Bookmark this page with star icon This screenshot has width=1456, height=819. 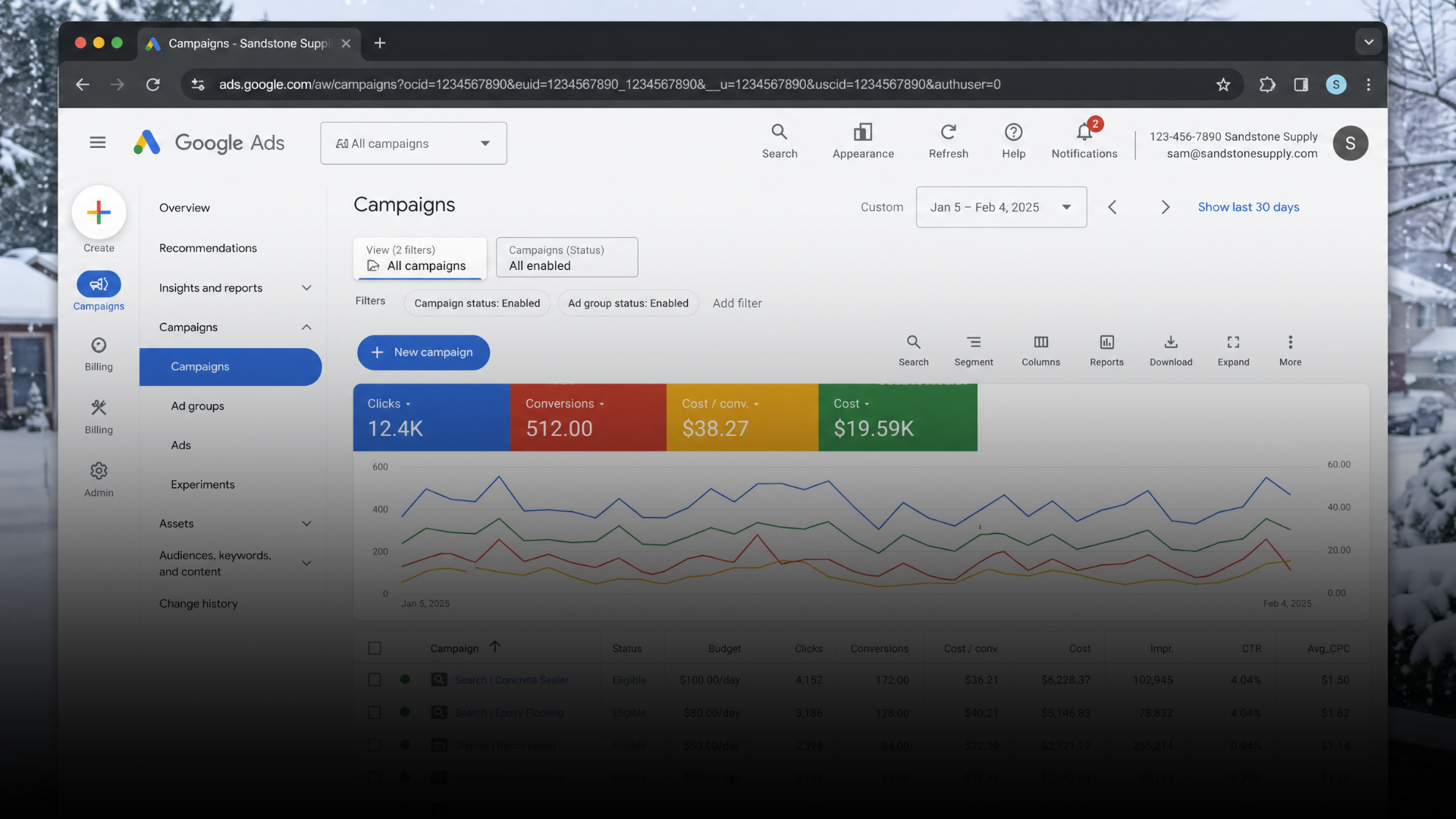pos(1223,84)
